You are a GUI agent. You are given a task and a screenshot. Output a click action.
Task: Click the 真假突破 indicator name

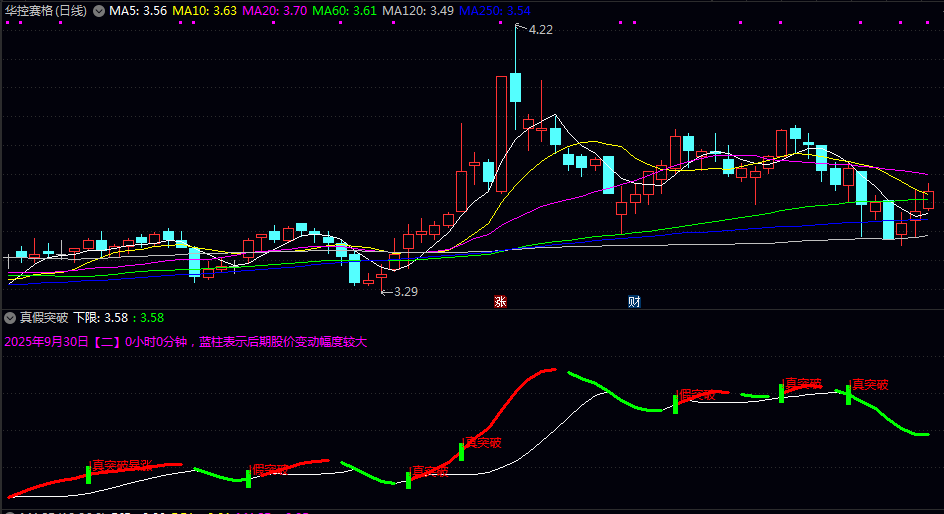[x=44, y=318]
